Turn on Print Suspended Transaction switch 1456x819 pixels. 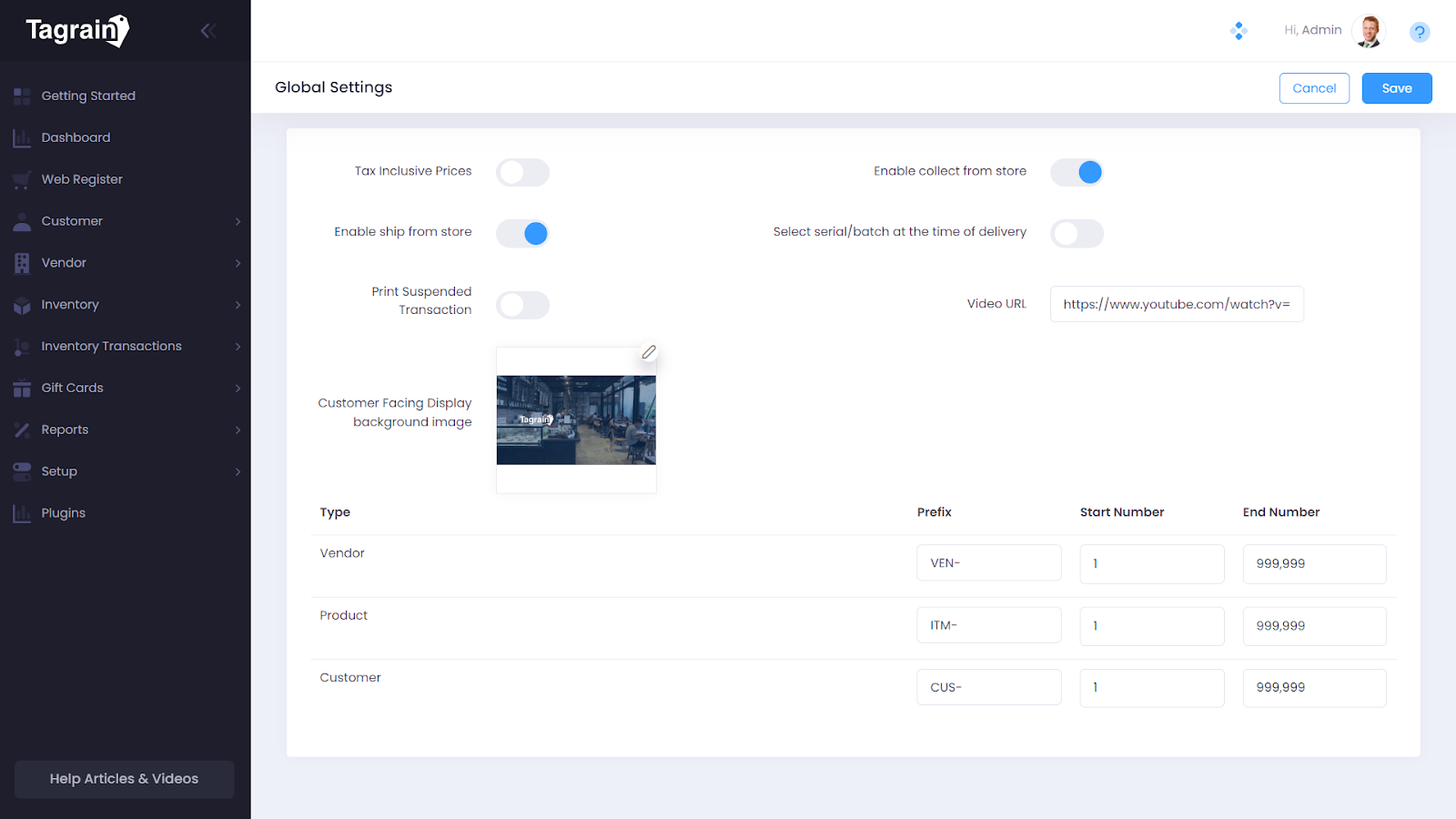tap(522, 305)
